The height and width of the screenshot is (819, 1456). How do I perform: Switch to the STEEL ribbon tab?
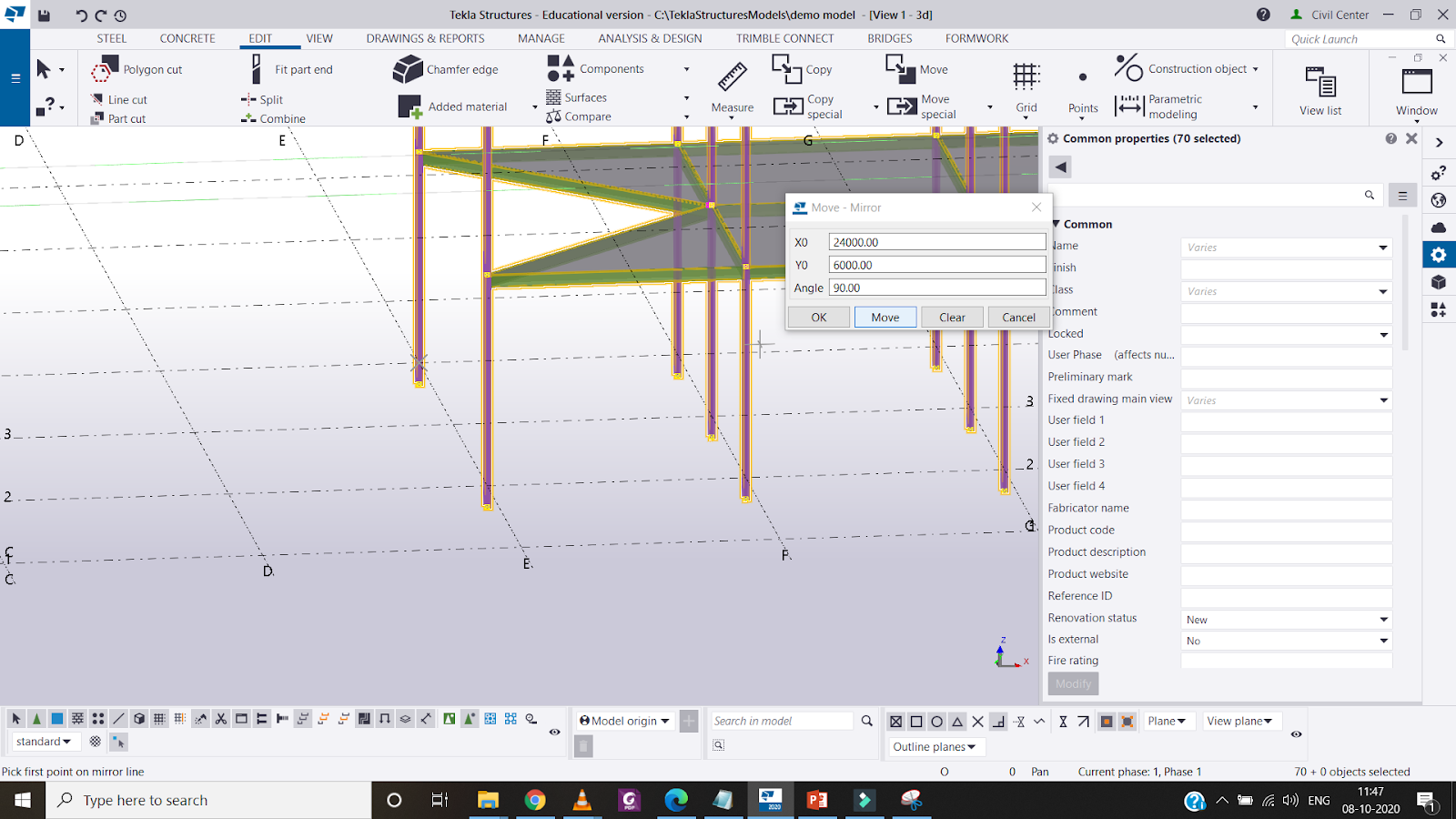pos(112,38)
